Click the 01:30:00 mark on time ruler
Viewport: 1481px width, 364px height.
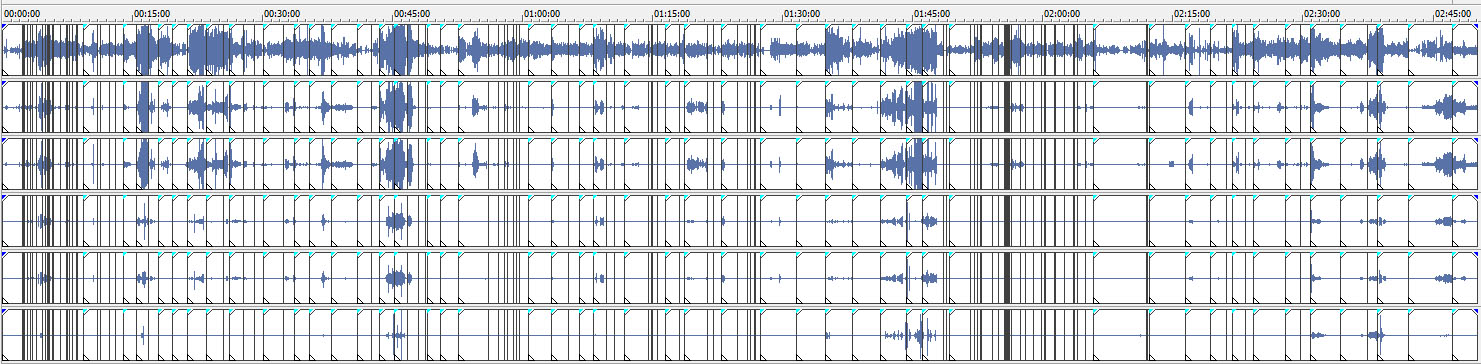(x=803, y=14)
